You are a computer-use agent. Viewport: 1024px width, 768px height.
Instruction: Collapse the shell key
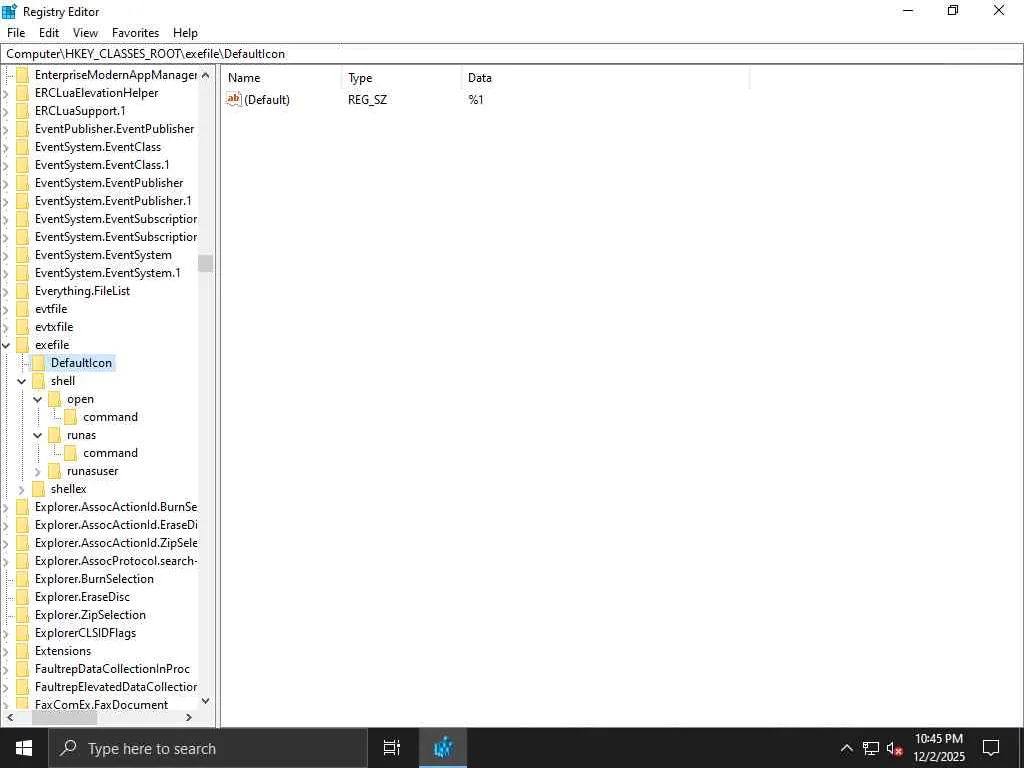[22, 381]
